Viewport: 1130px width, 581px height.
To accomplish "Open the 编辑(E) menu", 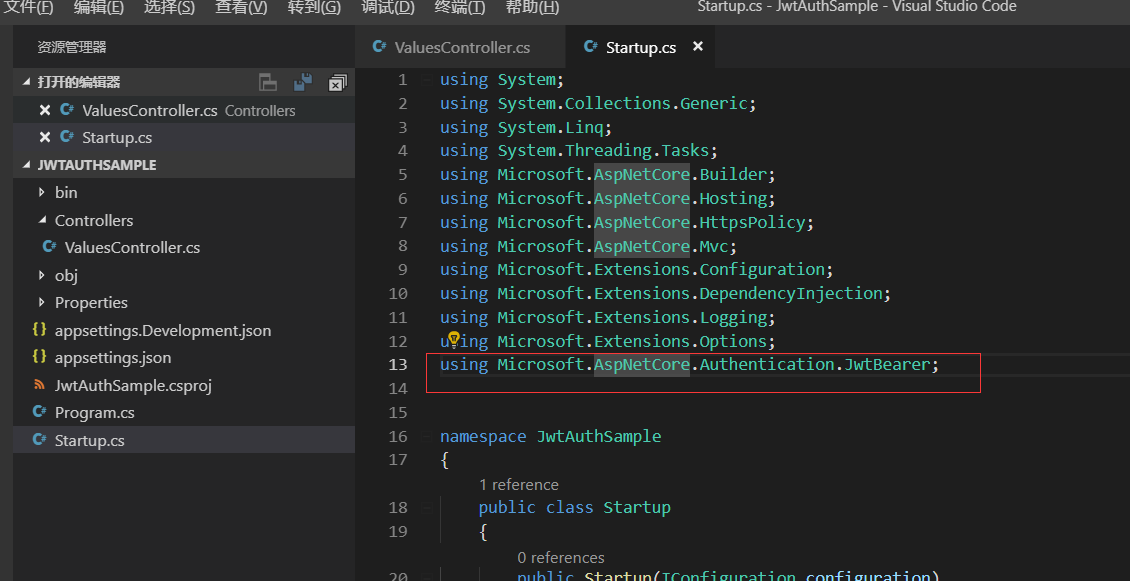I will pyautogui.click(x=99, y=7).
